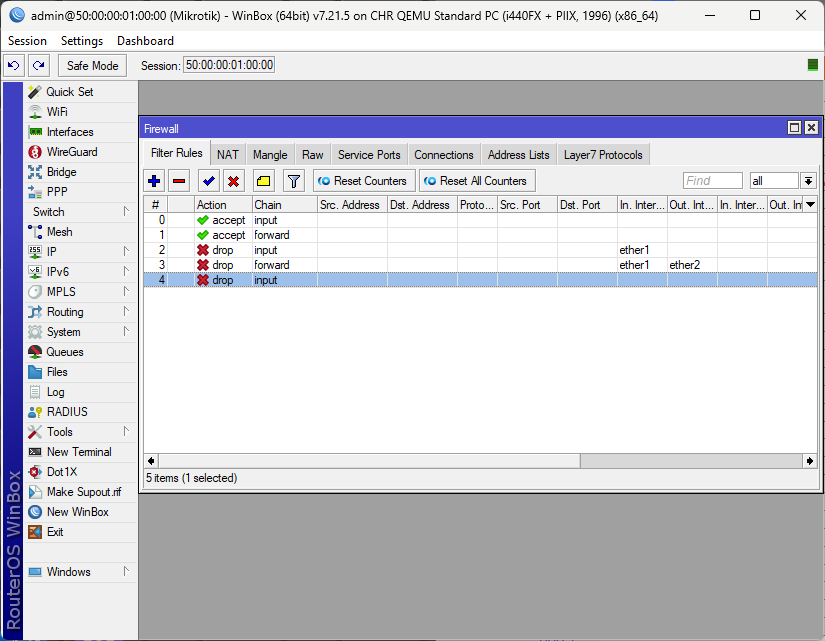Click the Find search field
The width and height of the screenshot is (825, 641).
pyautogui.click(x=712, y=181)
